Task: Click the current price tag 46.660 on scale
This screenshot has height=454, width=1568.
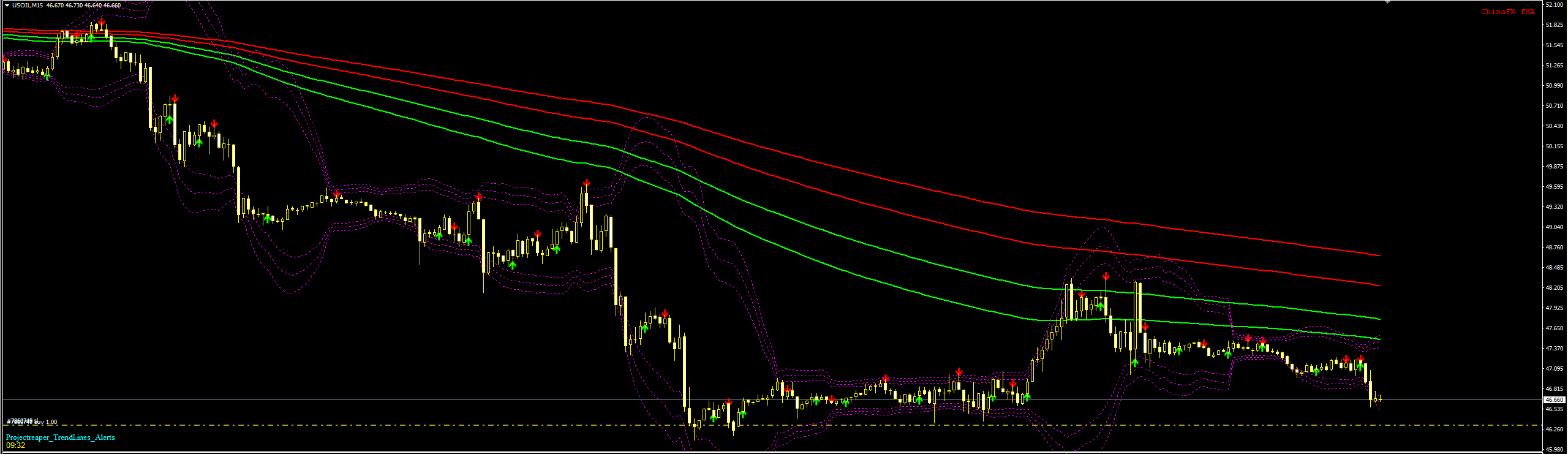Action: [x=1555, y=399]
